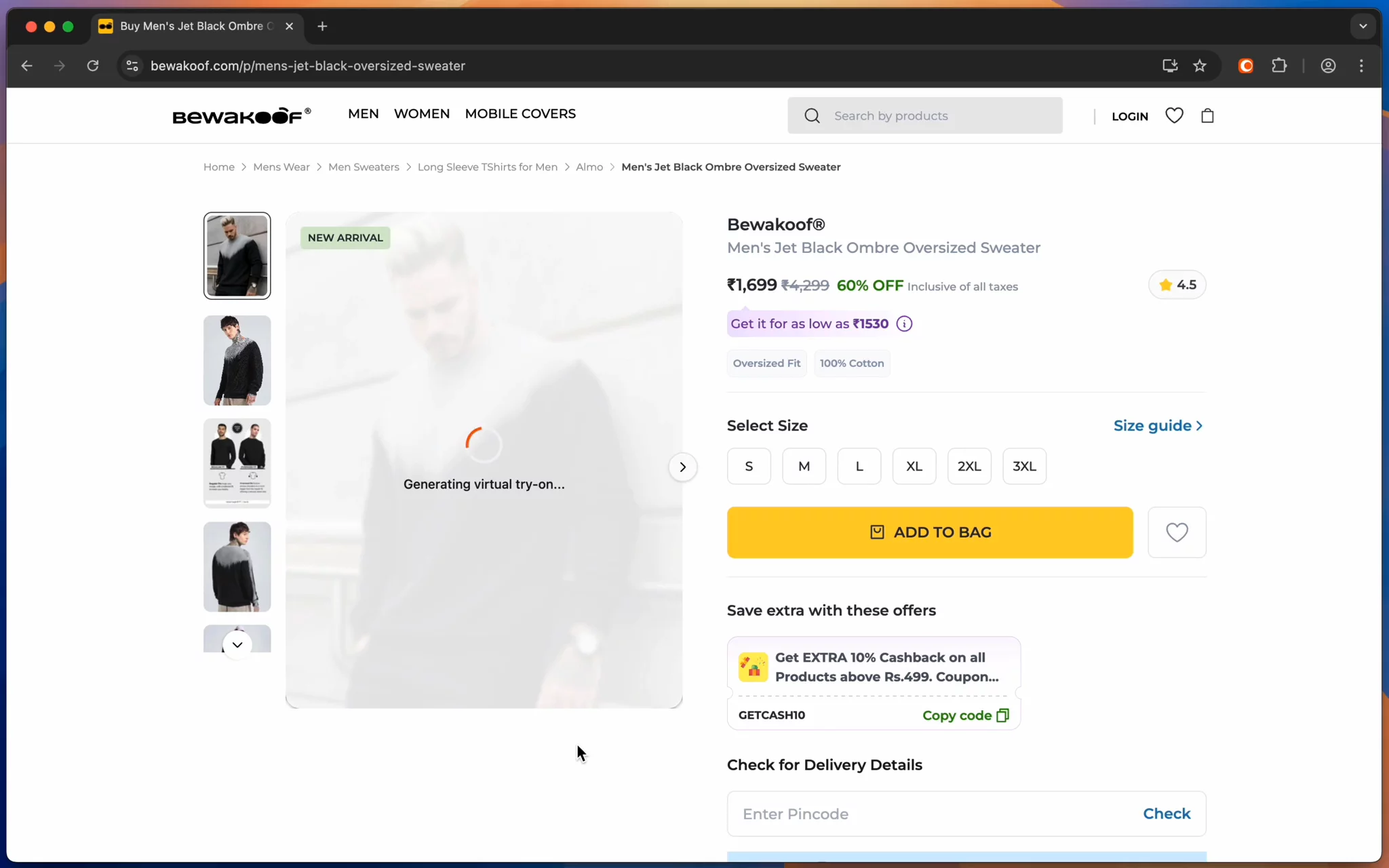Click the search magnifier icon
This screenshot has height=868, width=1389.
pos(812,115)
